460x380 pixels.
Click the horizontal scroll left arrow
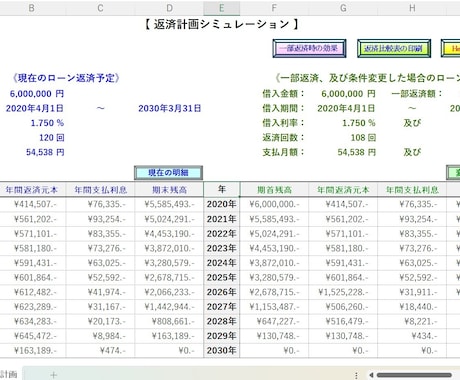click(x=371, y=375)
